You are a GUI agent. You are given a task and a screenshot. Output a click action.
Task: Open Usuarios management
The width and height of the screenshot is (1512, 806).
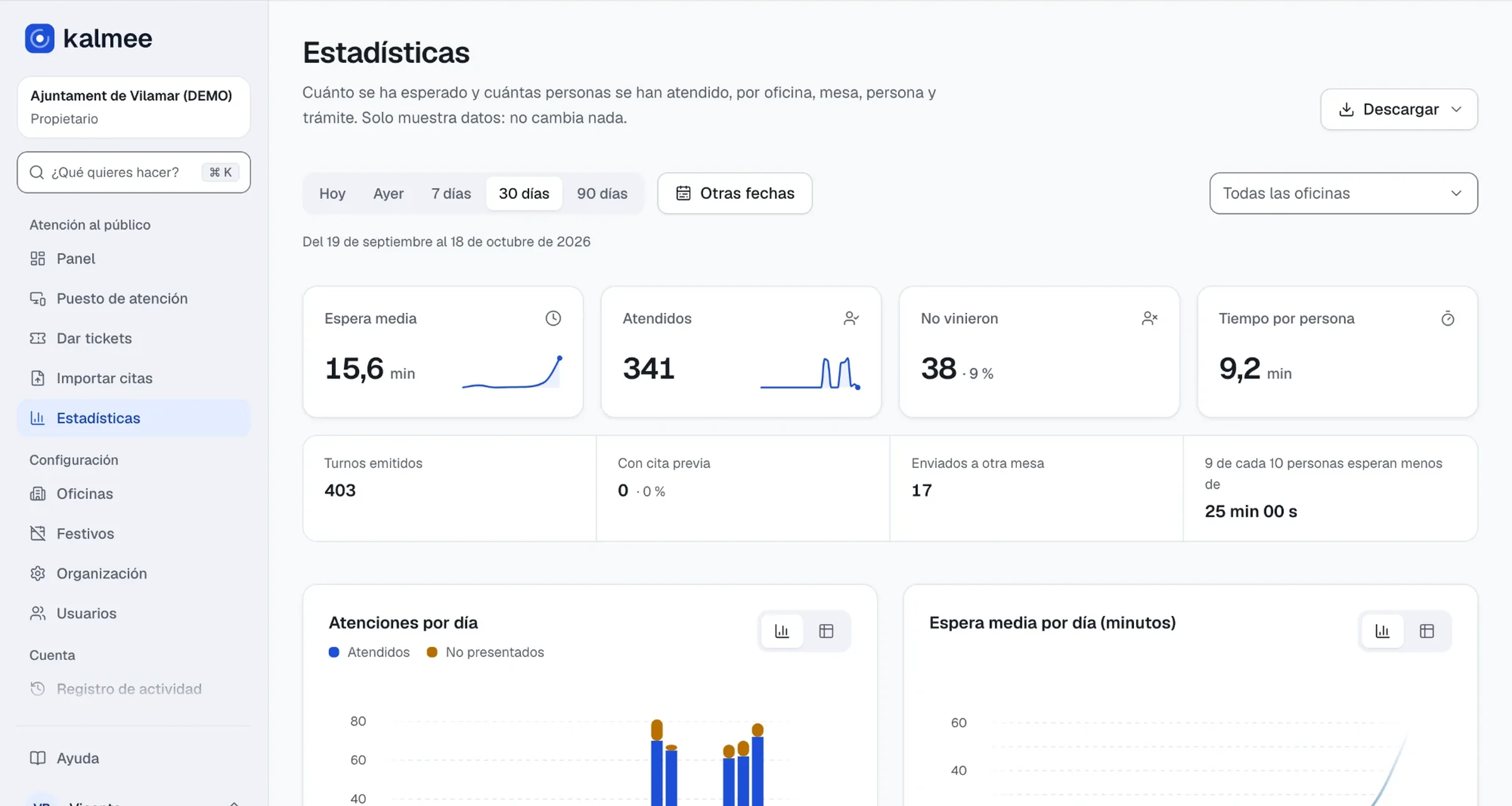[x=134, y=613]
